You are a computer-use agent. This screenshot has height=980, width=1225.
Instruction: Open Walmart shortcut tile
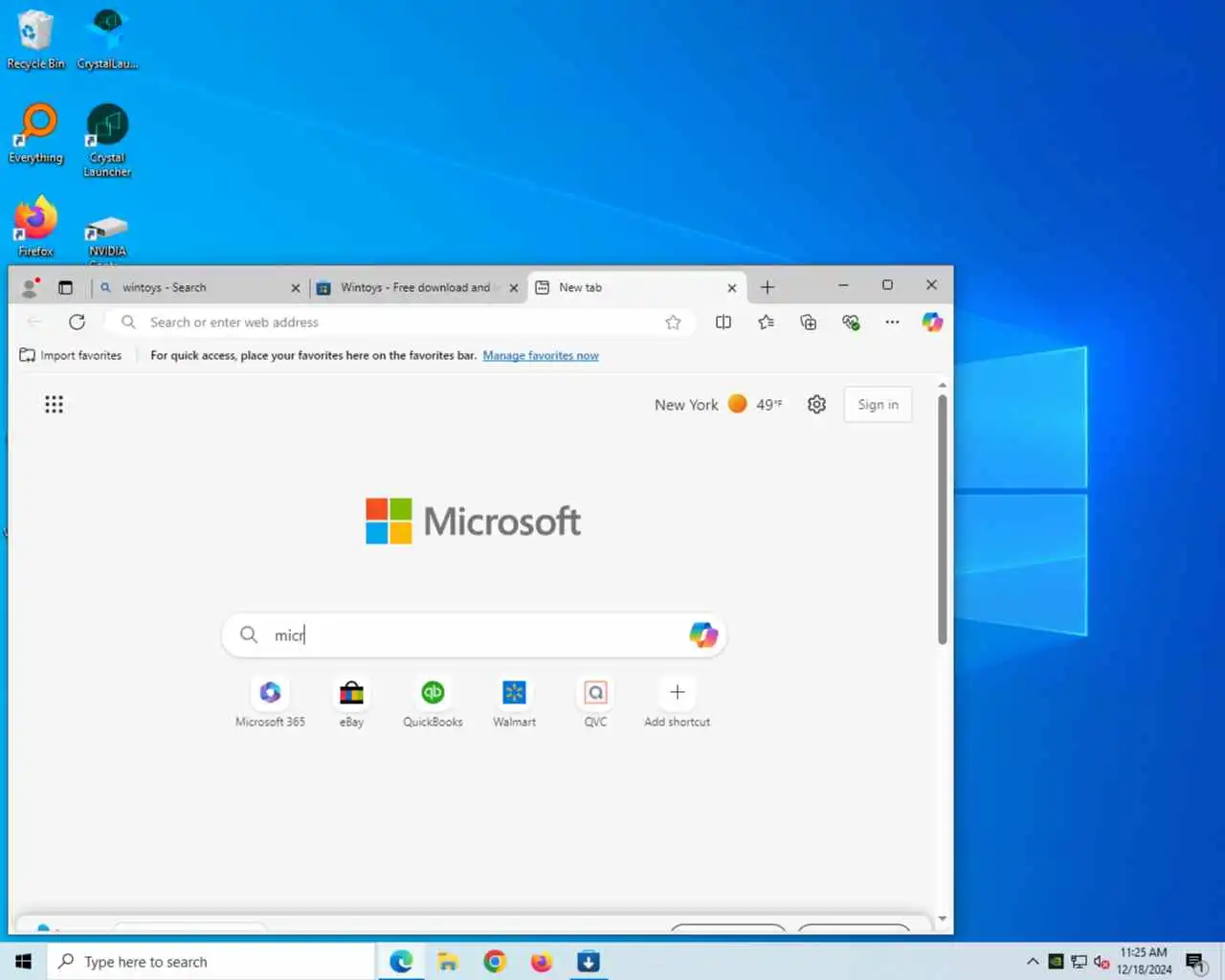coord(514,702)
